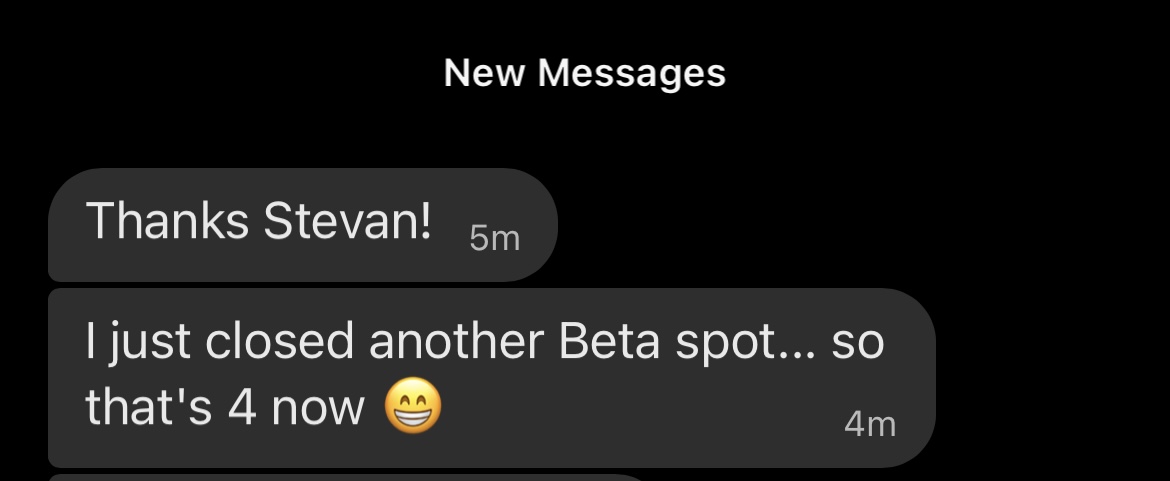Click the grinning emoji in the message
Image resolution: width=1170 pixels, height=481 pixels.
point(413,407)
